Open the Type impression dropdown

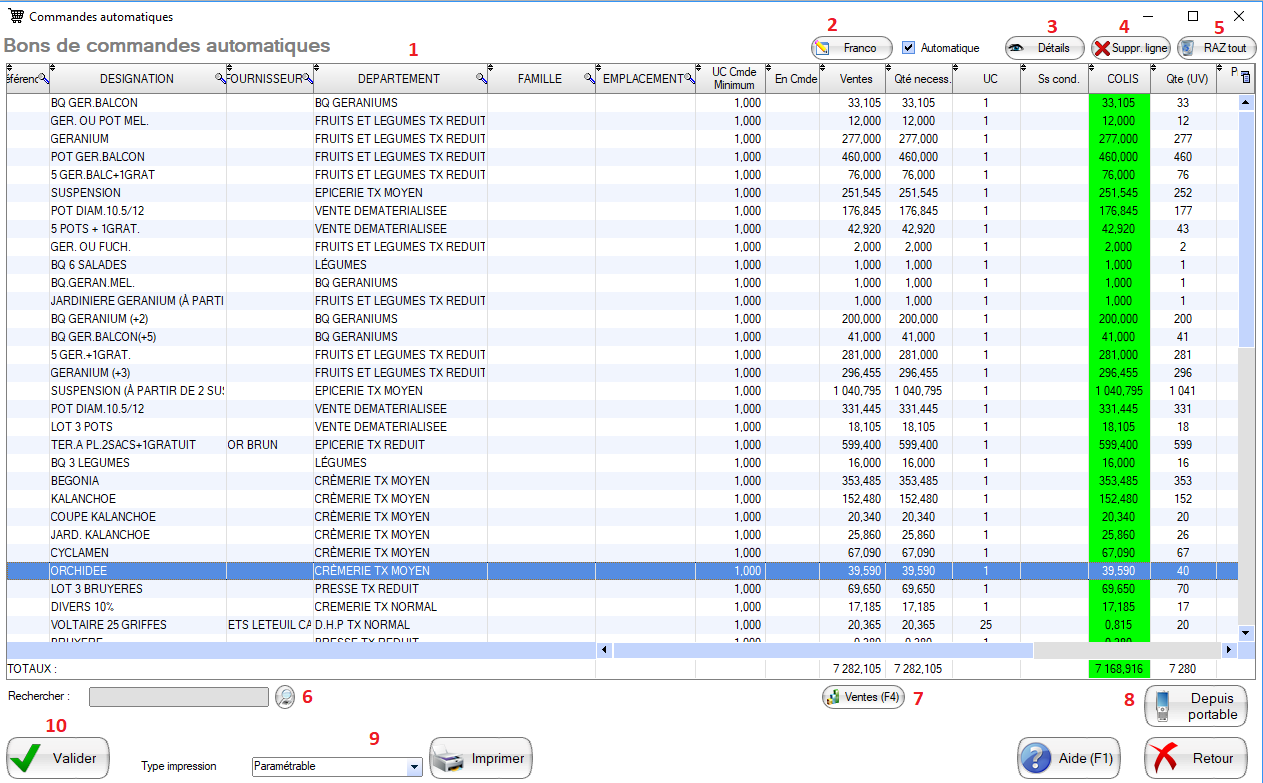[414, 766]
